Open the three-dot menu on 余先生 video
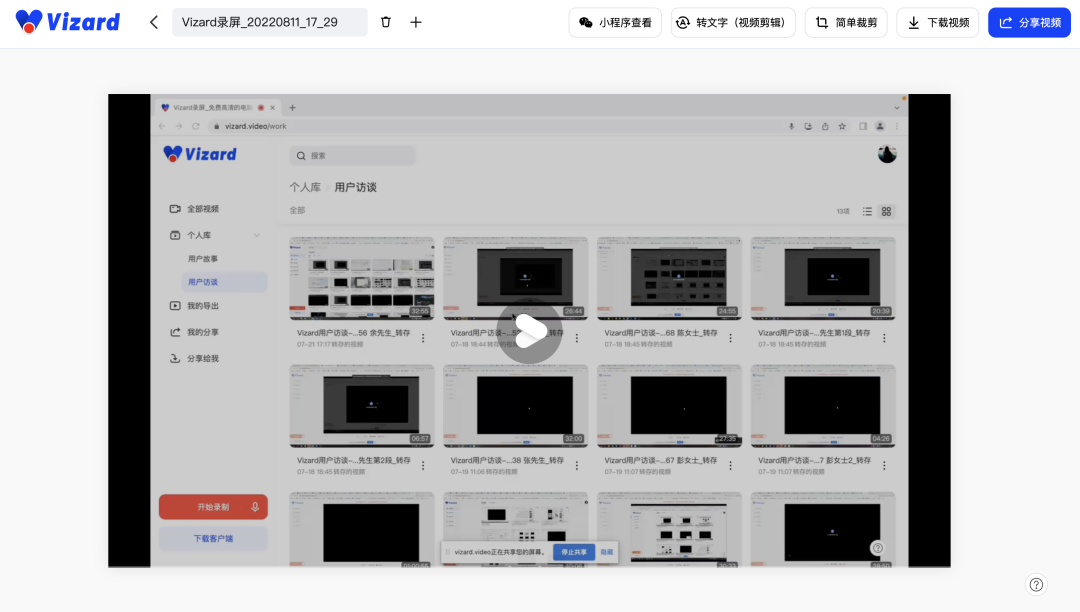Image resolution: width=1080 pixels, height=612 pixels. point(421,338)
